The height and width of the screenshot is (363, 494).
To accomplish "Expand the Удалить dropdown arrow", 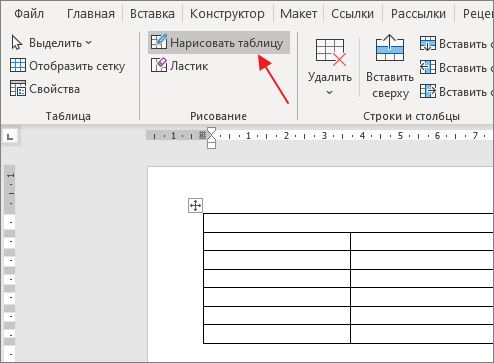I will [x=329, y=92].
